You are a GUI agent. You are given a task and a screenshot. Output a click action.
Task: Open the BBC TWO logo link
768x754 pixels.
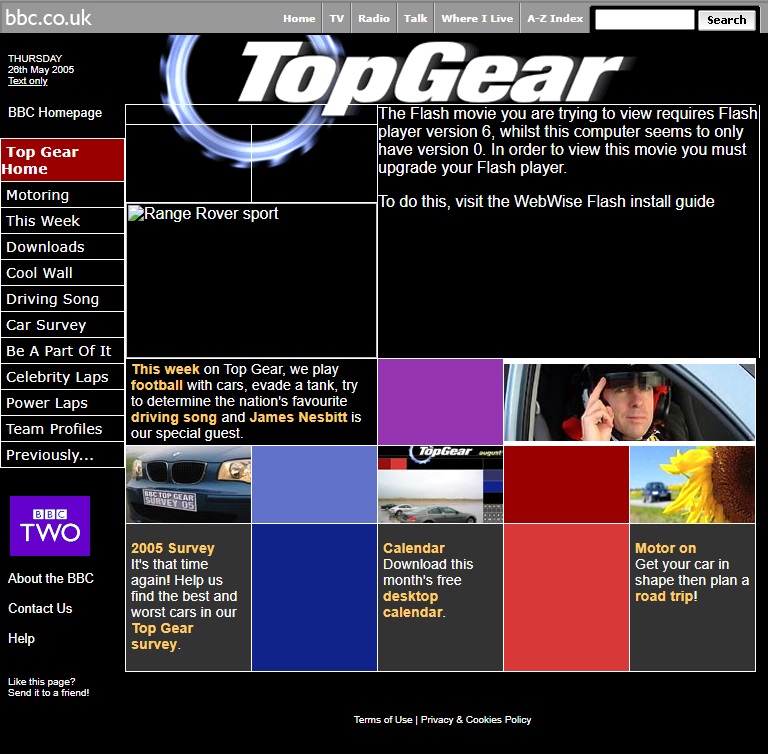(x=50, y=526)
